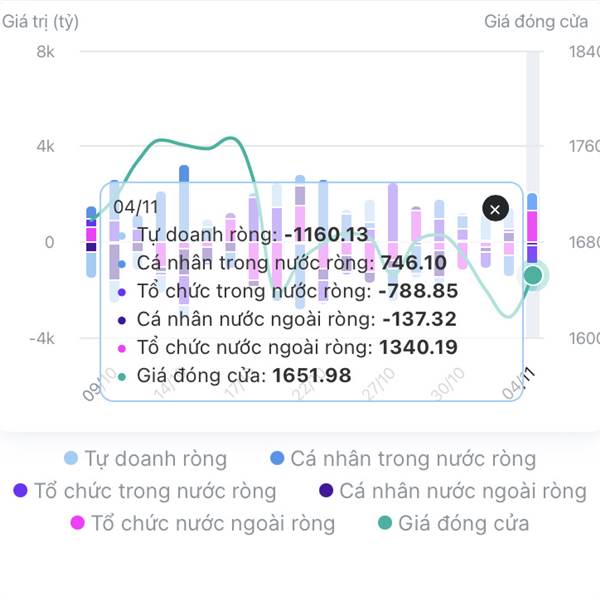The height and width of the screenshot is (600, 600).
Task: Click the 8k label on the left axis
Action: [45, 51]
